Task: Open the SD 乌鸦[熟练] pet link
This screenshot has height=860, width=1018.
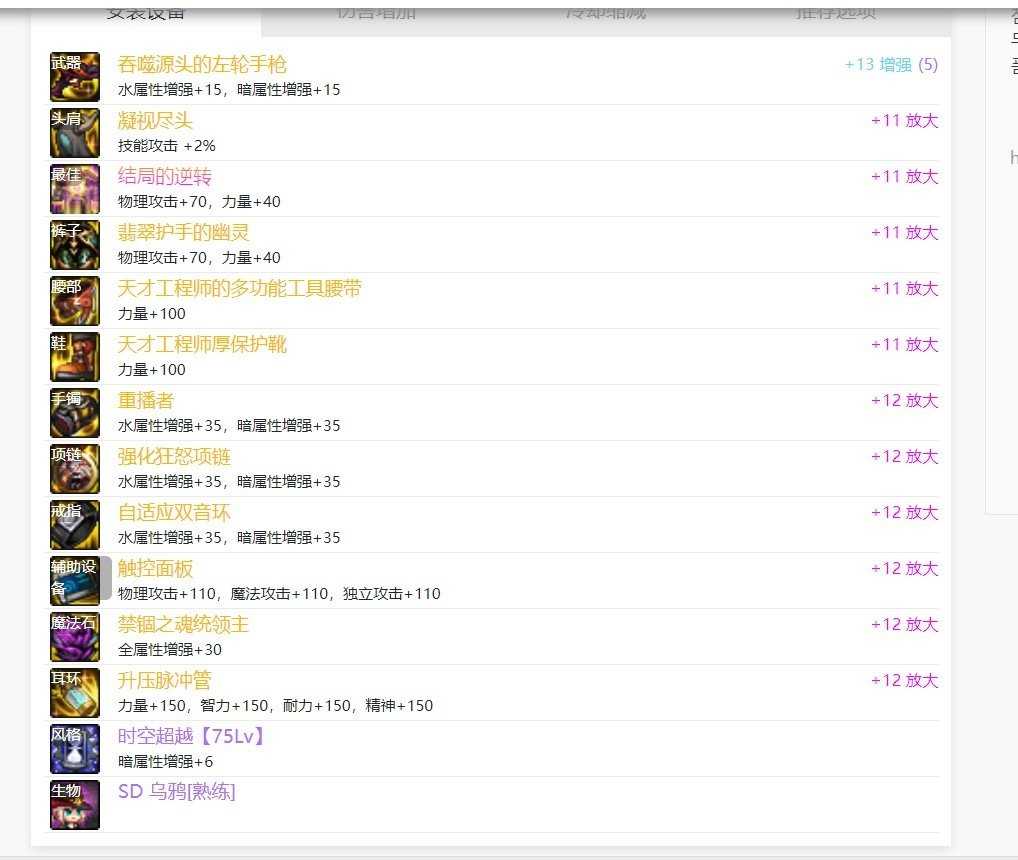Action: point(177,792)
